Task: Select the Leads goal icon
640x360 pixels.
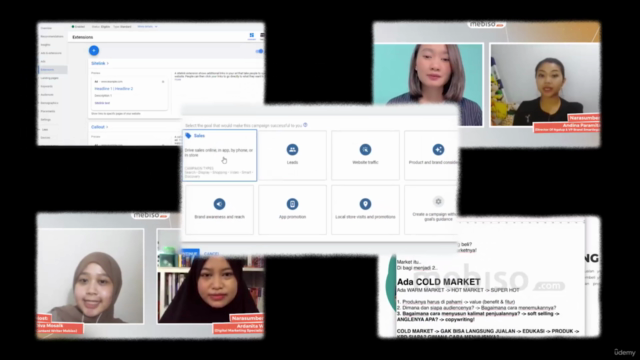Action: (292, 150)
